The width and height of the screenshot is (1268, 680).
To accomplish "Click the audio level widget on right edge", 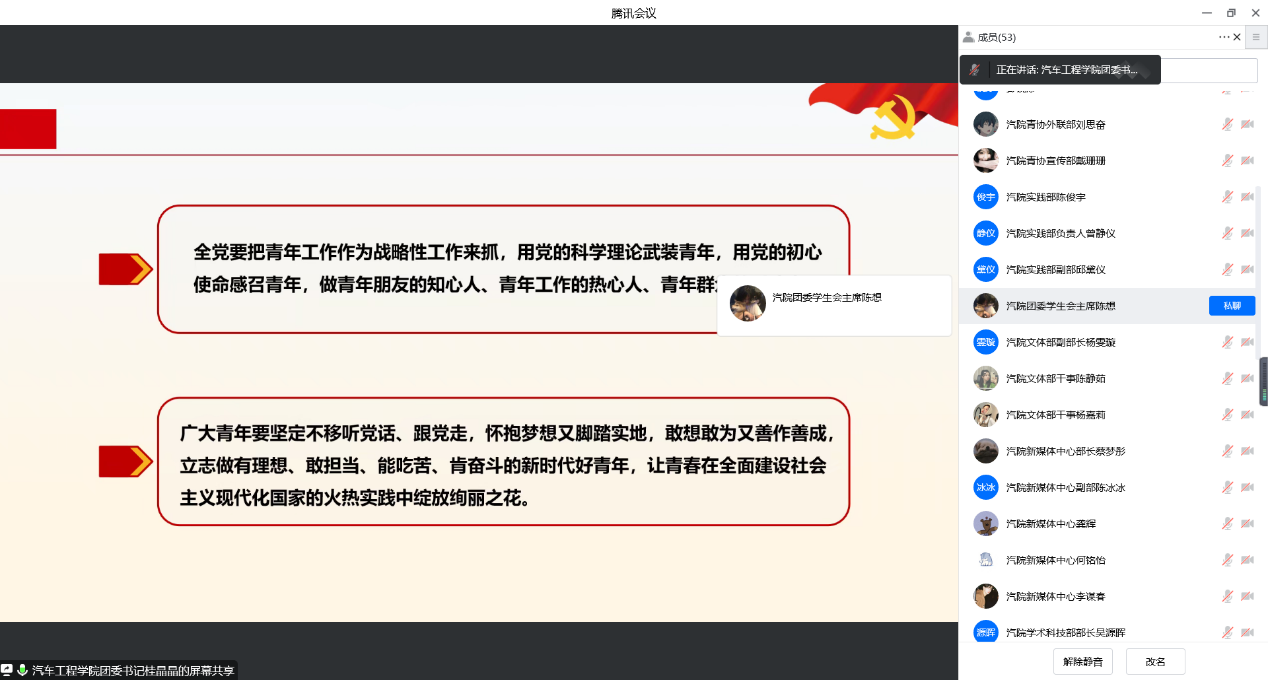I will pyautogui.click(x=1263, y=380).
